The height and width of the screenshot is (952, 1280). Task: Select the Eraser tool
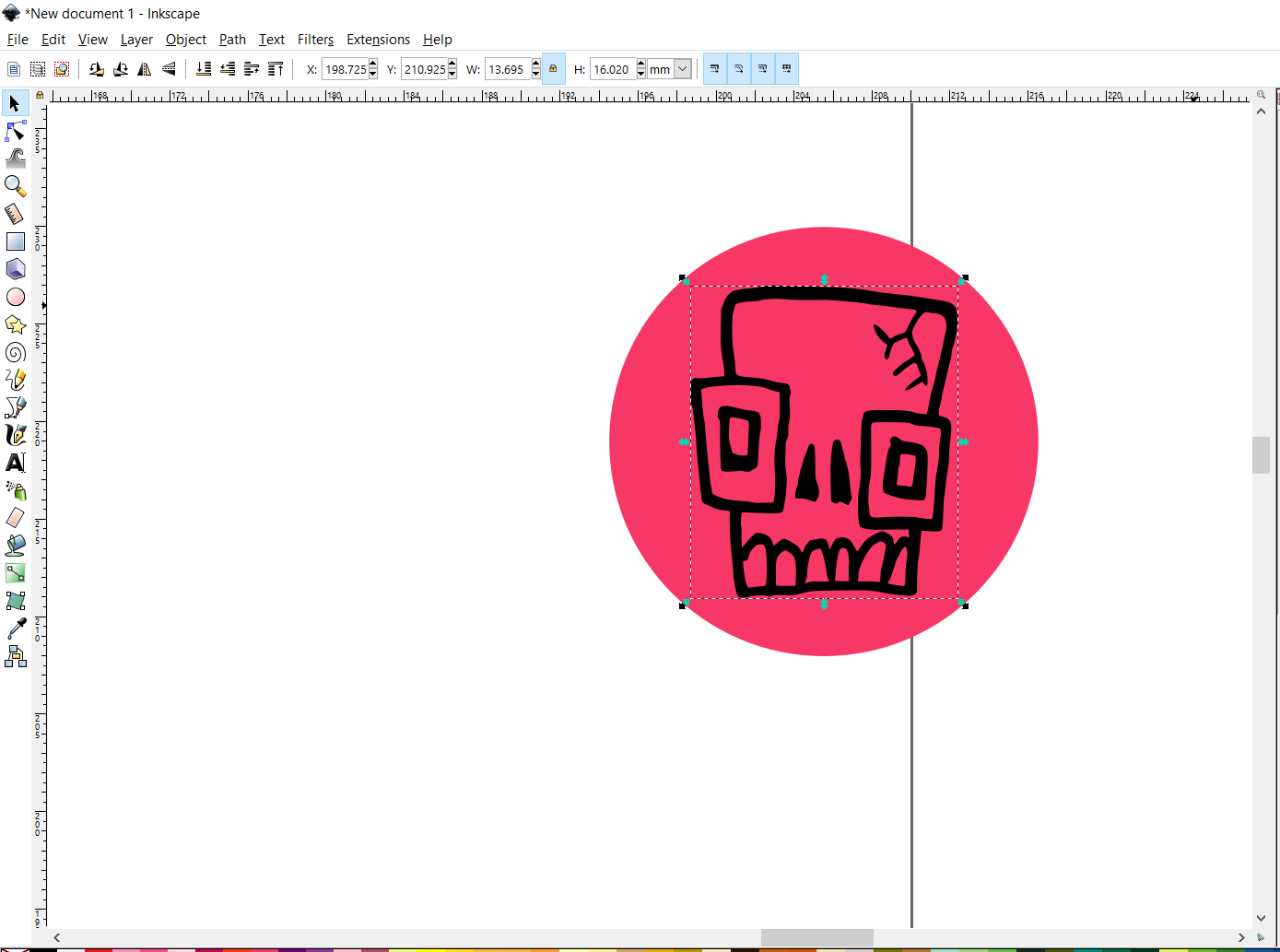point(15,517)
